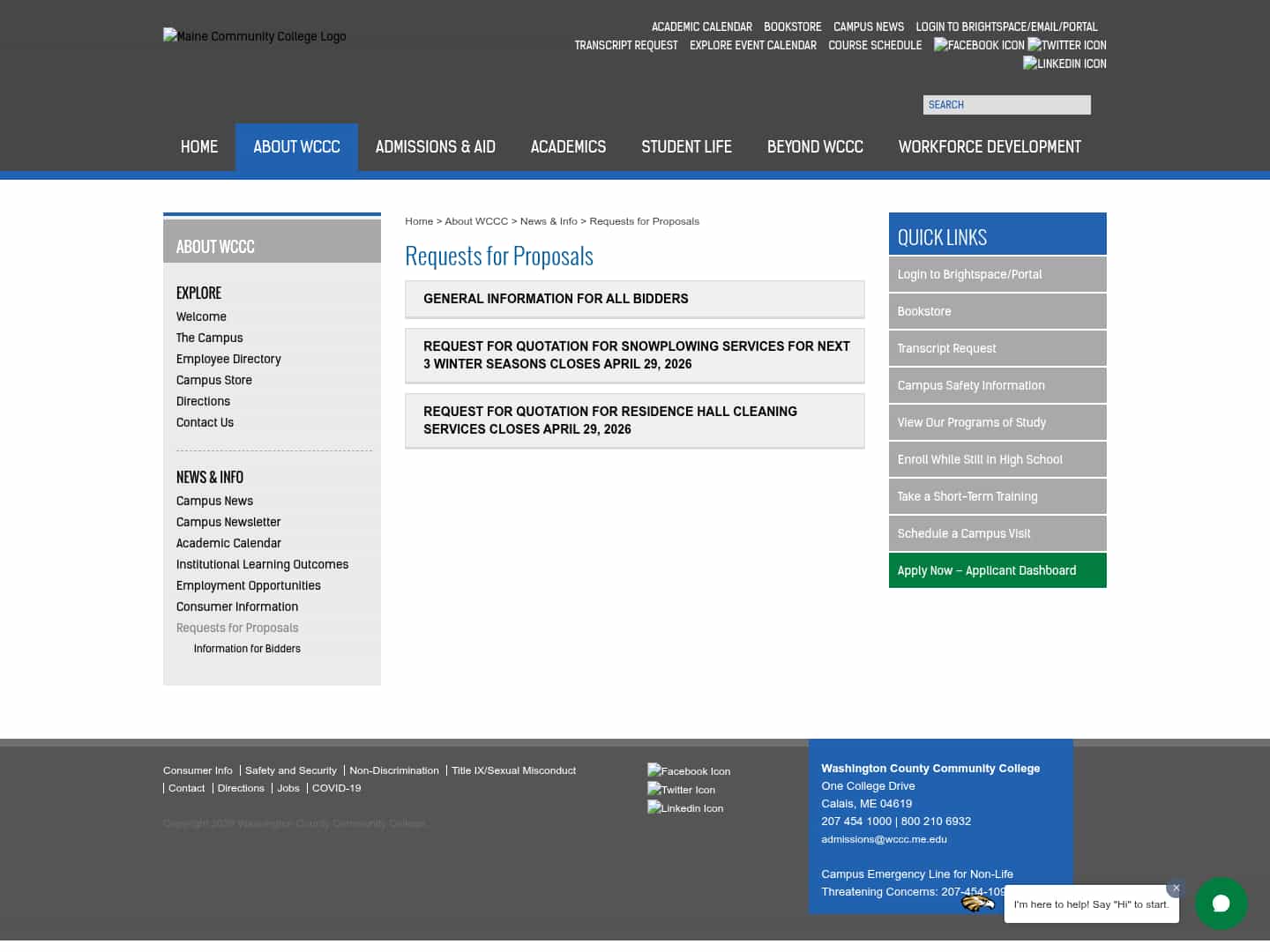Open the LinkedIn icon in the header

(1064, 63)
